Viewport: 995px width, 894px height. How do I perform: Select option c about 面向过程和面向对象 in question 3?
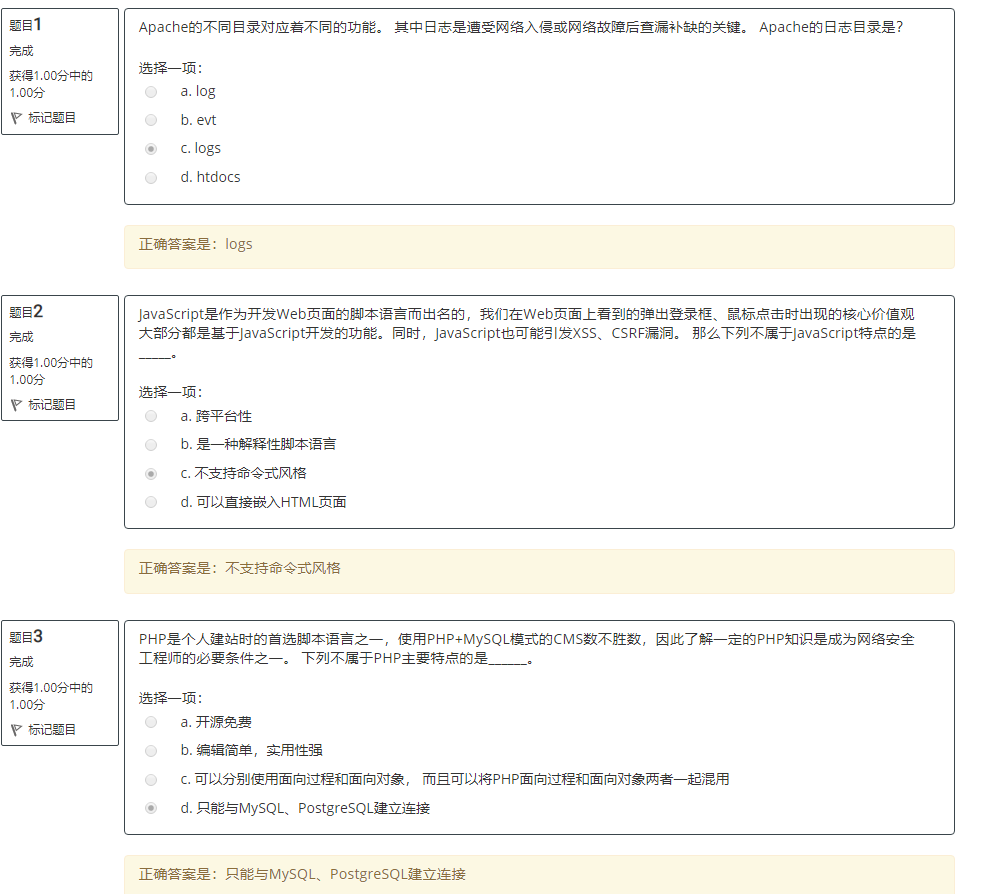[151, 780]
